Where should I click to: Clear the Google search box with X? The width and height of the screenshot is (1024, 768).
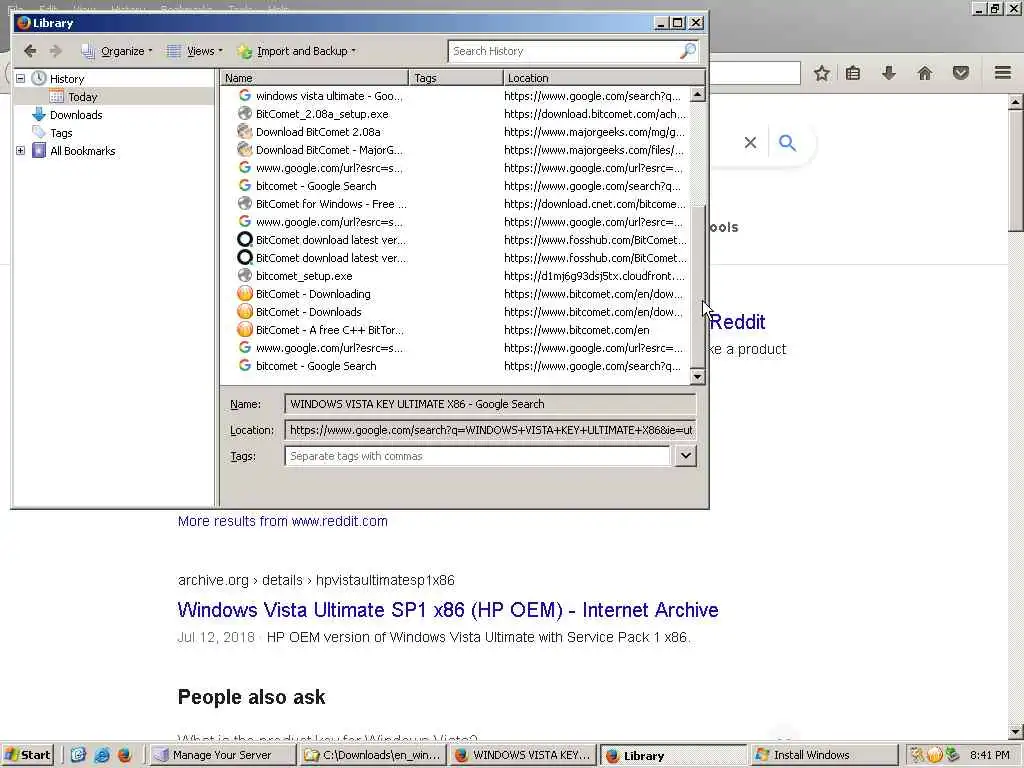tap(750, 142)
